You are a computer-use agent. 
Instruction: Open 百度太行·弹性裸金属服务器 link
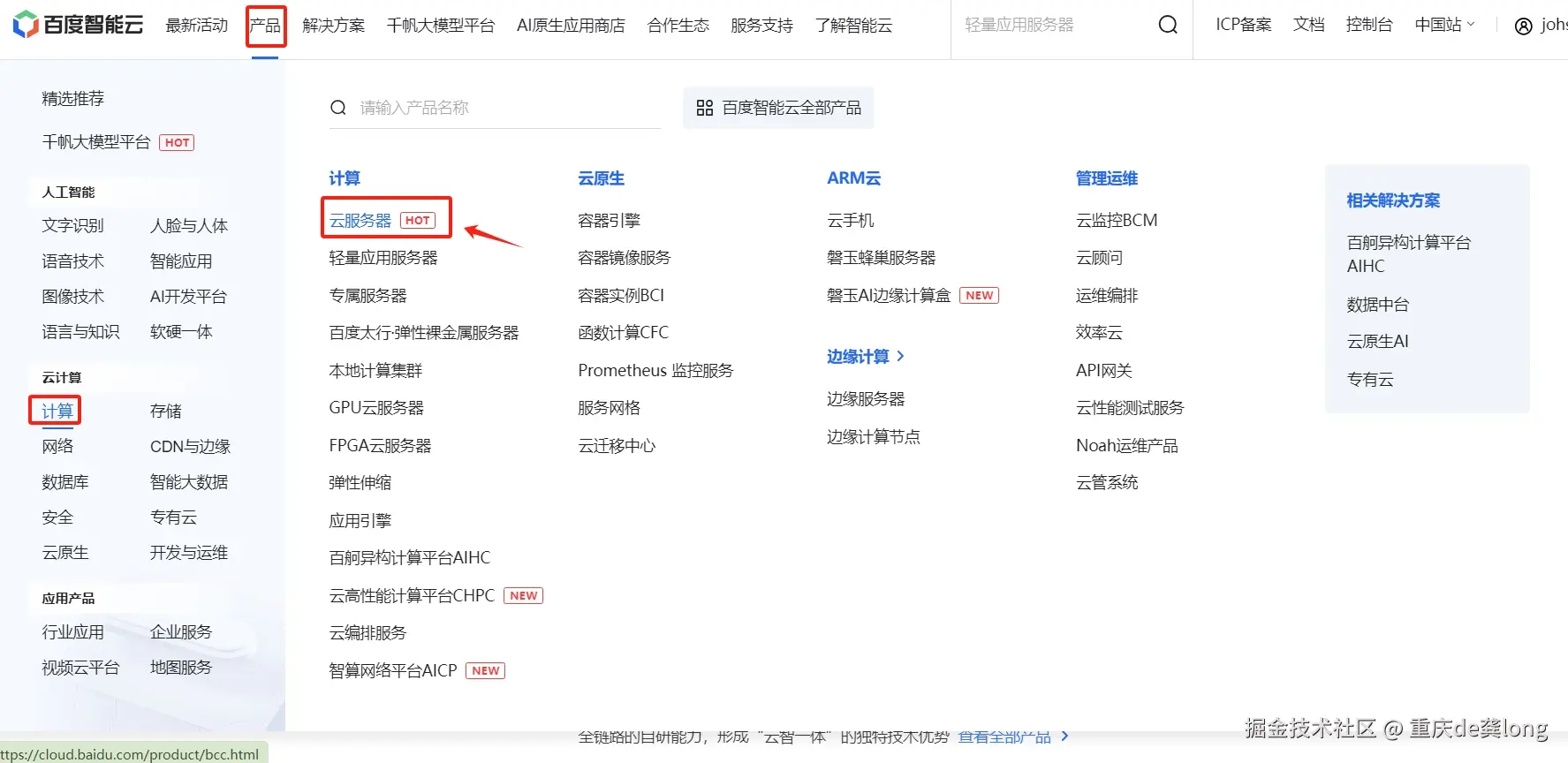coord(424,333)
